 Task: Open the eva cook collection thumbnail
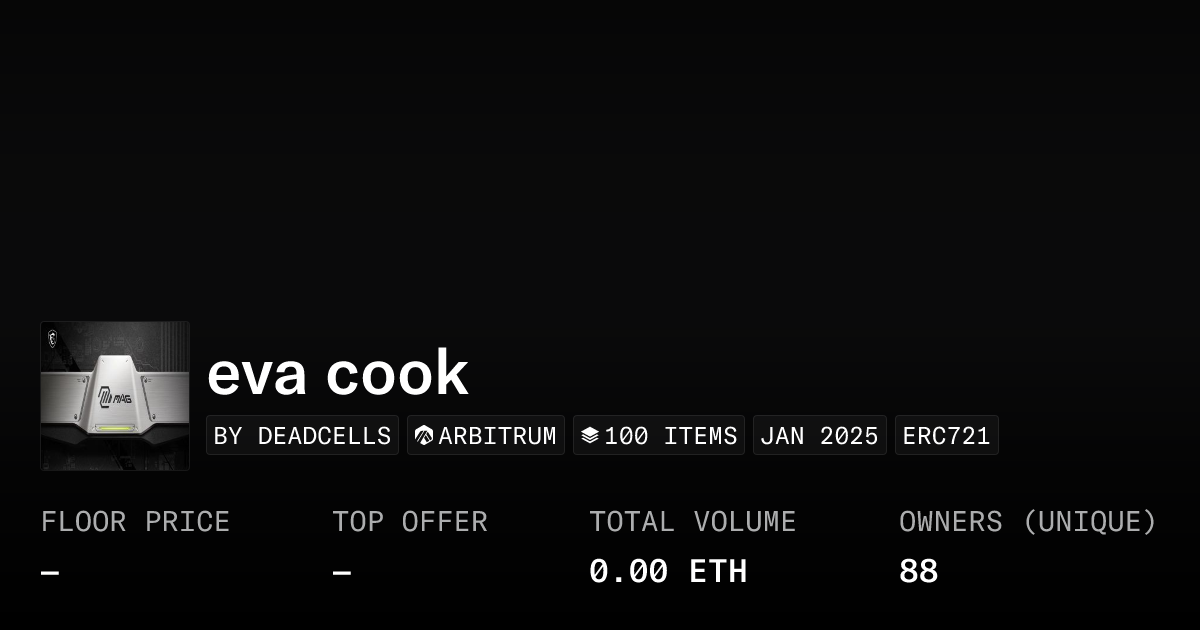click(115, 396)
